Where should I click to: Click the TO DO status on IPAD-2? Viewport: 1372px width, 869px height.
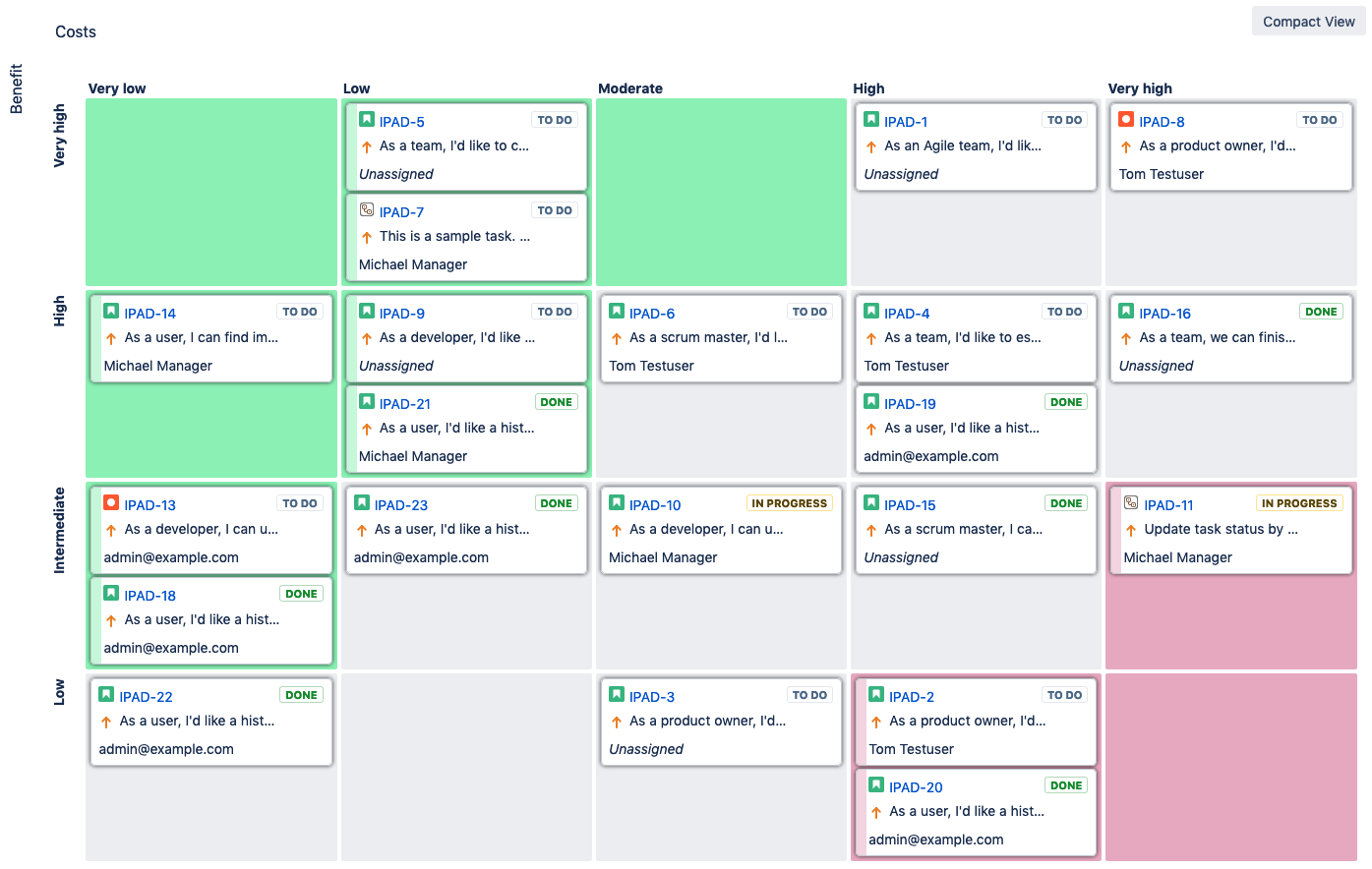(x=1064, y=695)
